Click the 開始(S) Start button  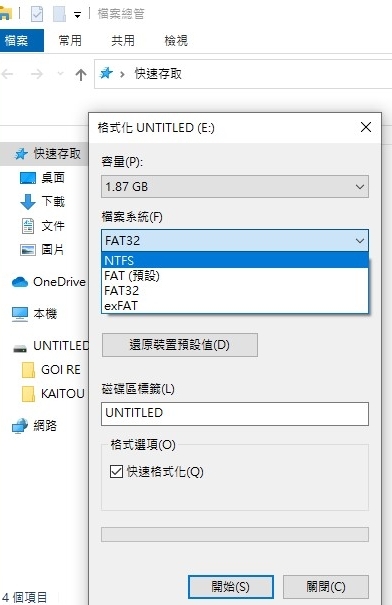click(x=231, y=587)
